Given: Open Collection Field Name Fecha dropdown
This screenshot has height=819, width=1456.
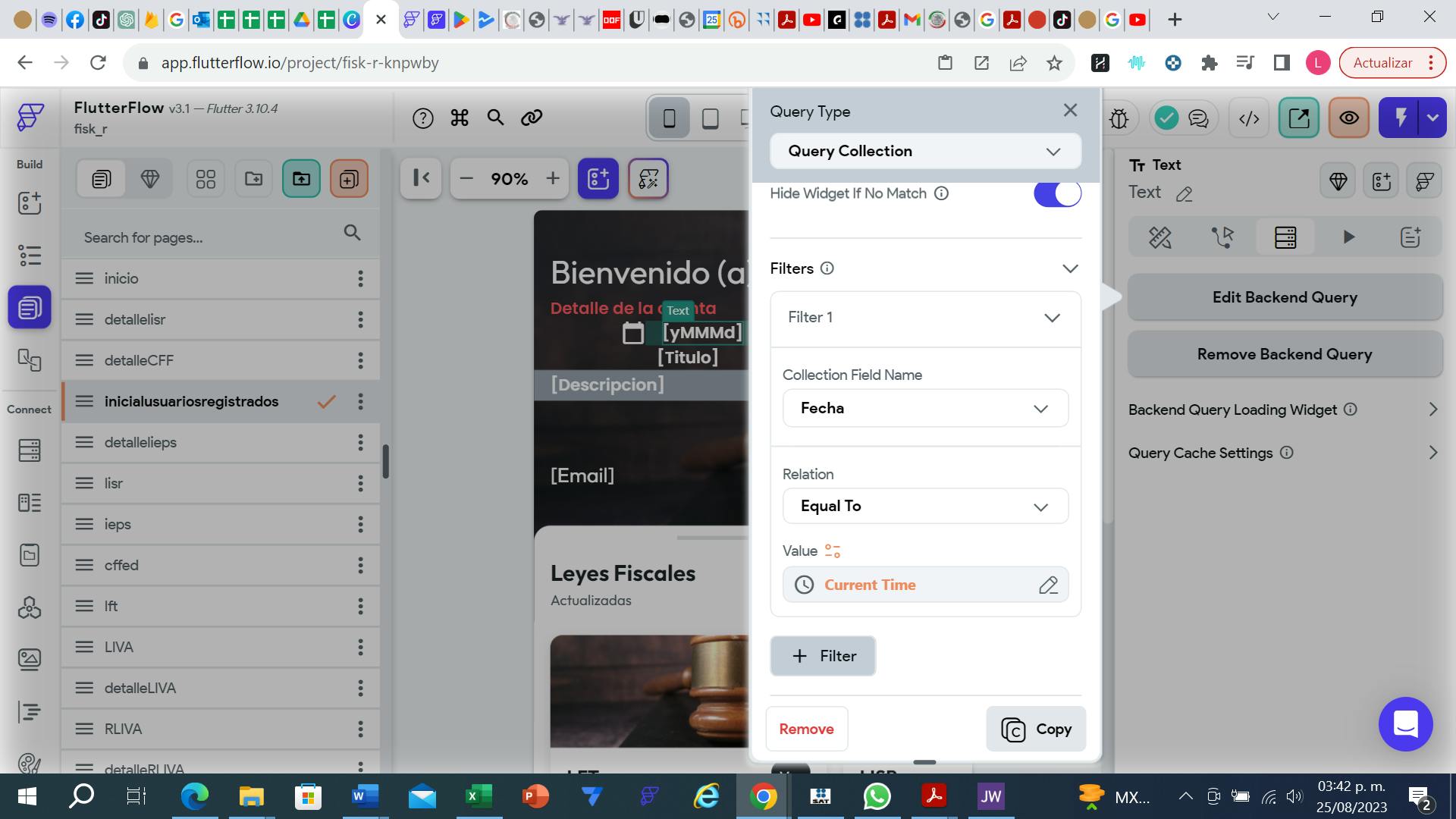Looking at the screenshot, I should click(x=925, y=409).
